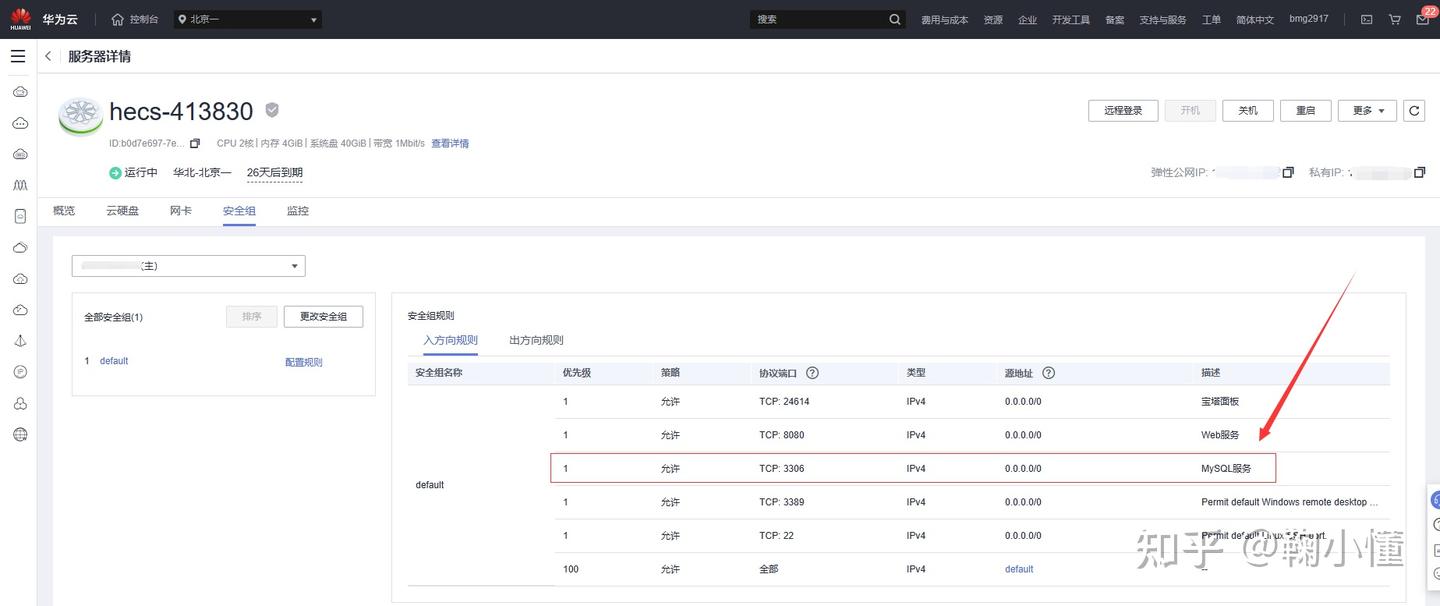Select the TCP: 8080 port cell

tap(781, 435)
